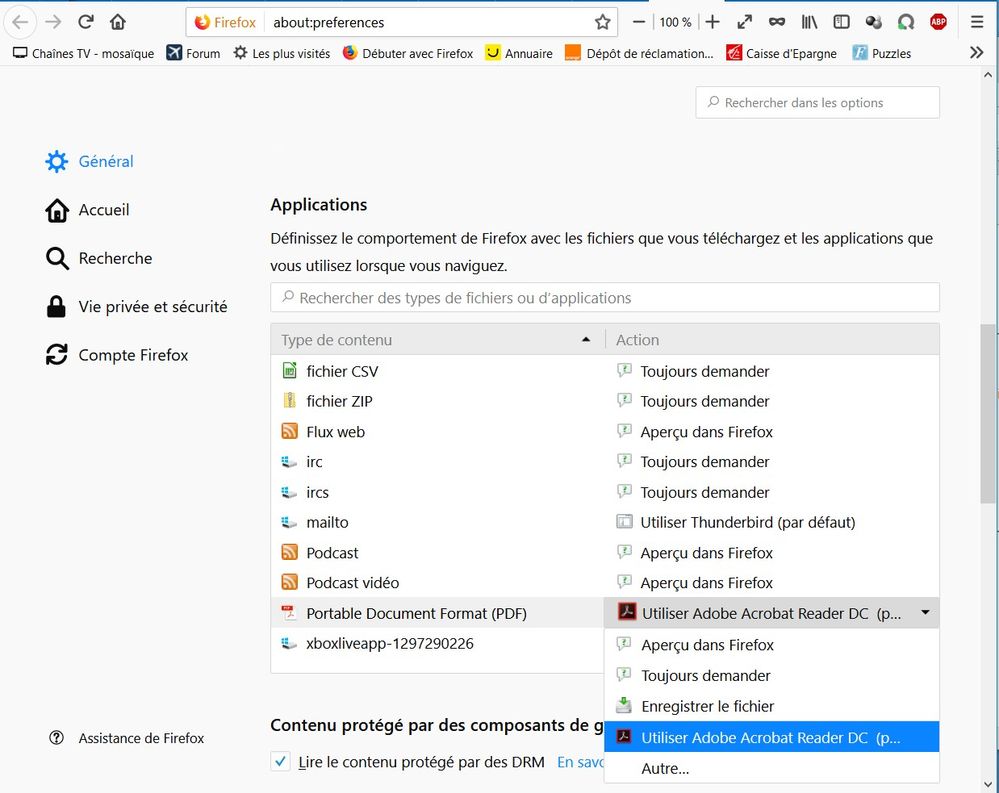Open 'Vie privée et sécurité' settings section
Image resolution: width=999 pixels, height=793 pixels.
(152, 307)
